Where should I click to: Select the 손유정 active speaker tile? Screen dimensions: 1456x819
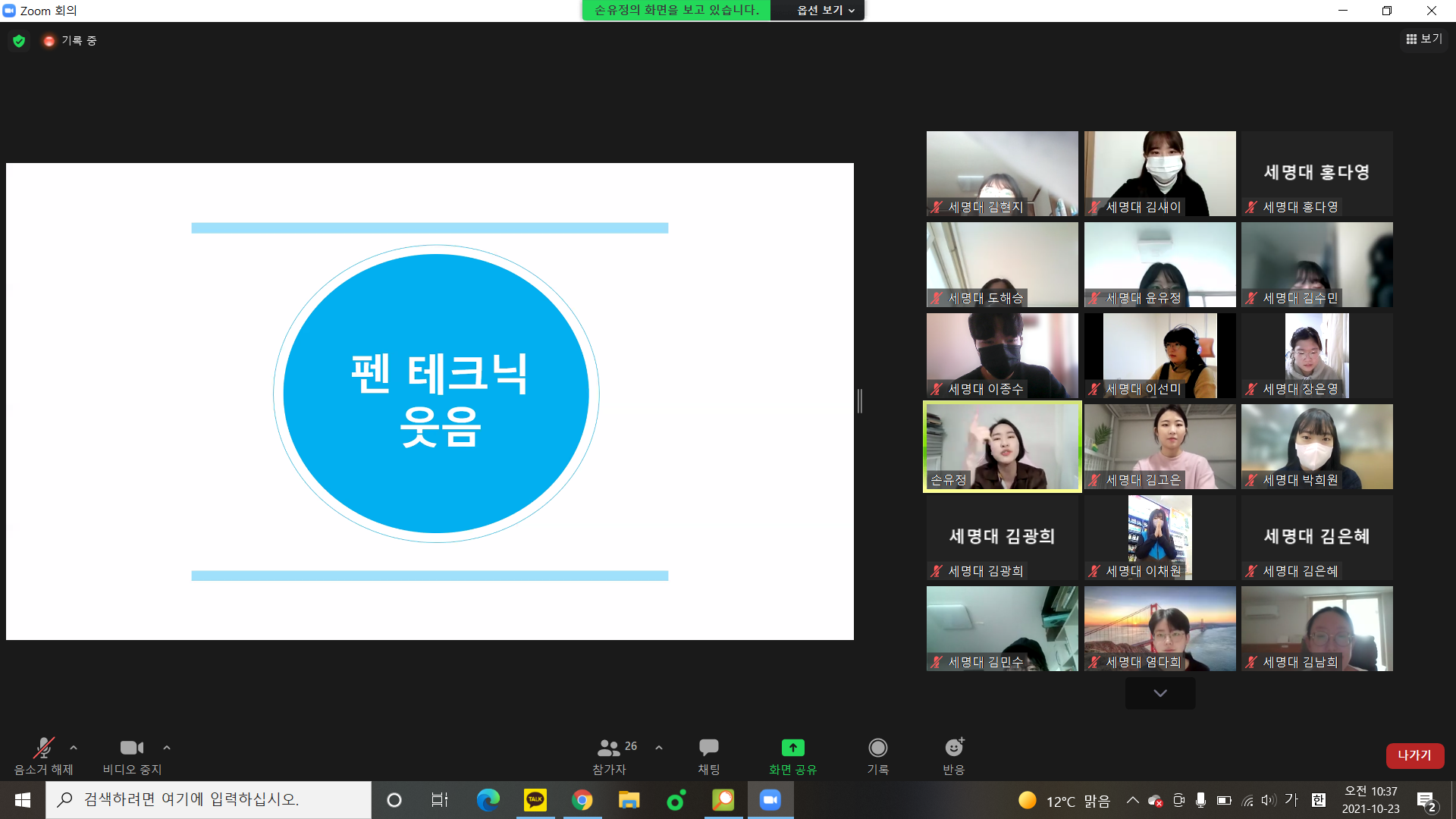coord(1002,447)
